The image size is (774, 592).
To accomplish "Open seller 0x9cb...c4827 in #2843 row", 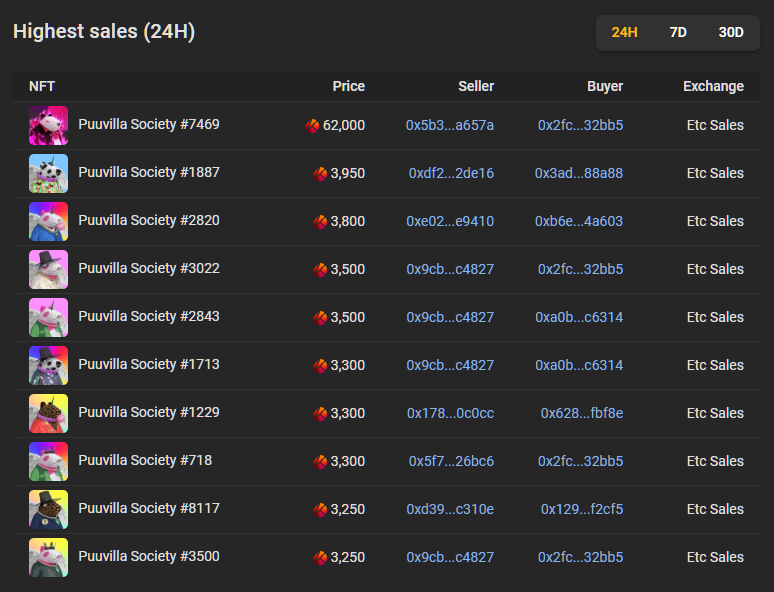I will (450, 317).
